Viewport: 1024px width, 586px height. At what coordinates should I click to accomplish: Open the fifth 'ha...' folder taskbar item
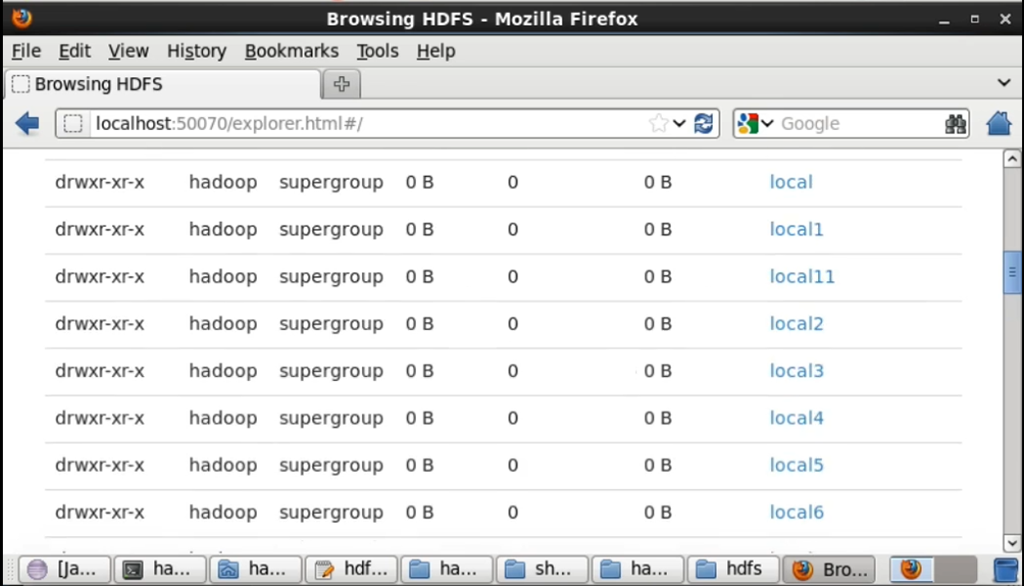pyautogui.click(x=446, y=570)
